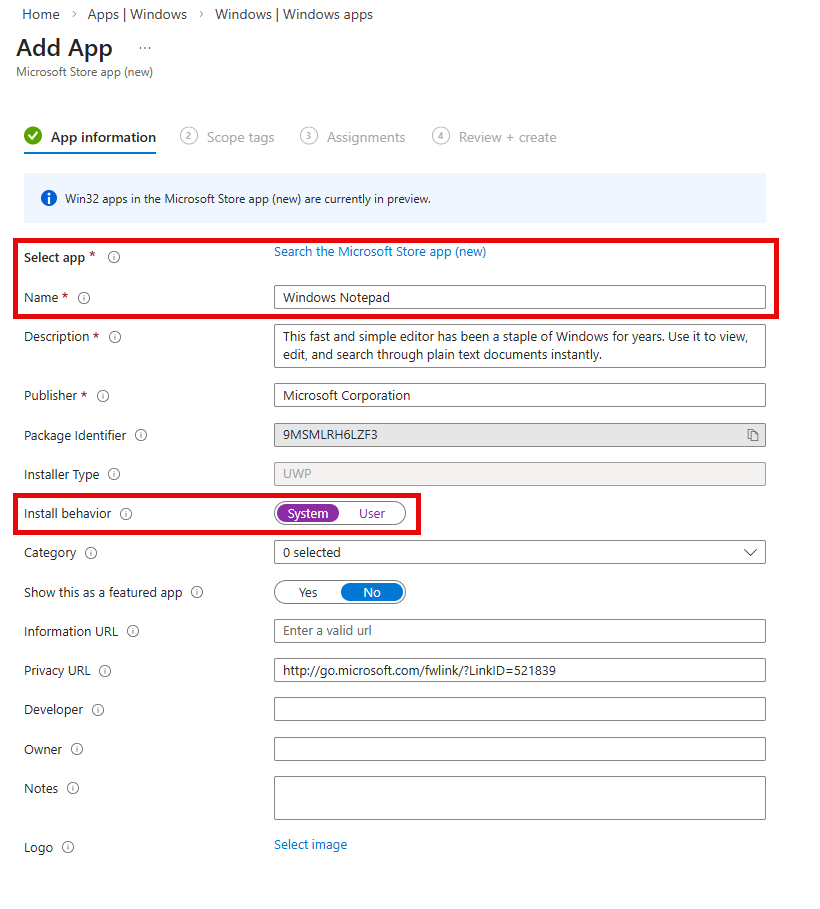Click the Microsoft Store app (new) subtitle

85,72
